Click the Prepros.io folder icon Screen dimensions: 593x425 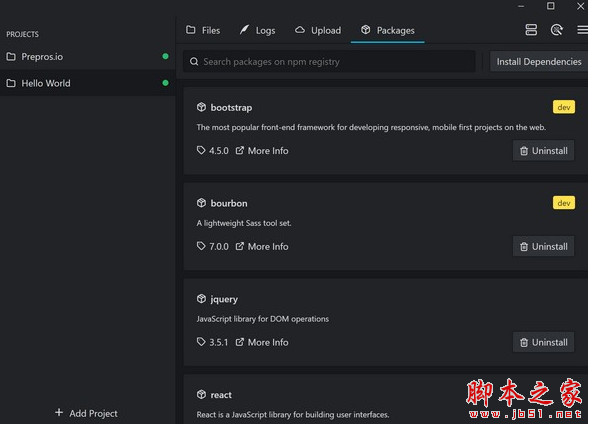[11, 57]
